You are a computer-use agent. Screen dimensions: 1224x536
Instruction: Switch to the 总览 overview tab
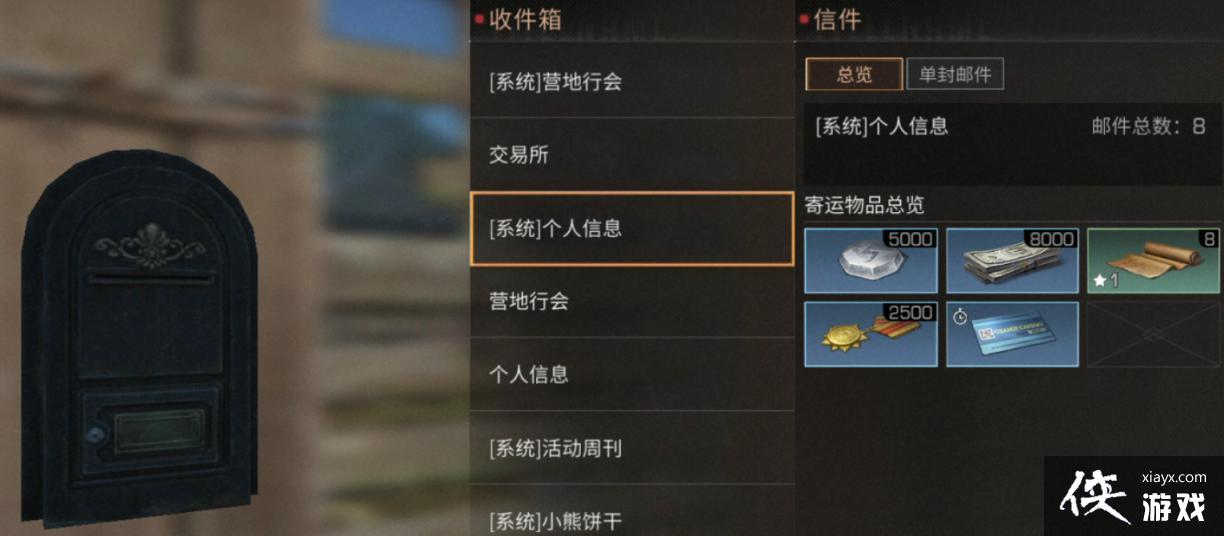pyautogui.click(x=854, y=75)
